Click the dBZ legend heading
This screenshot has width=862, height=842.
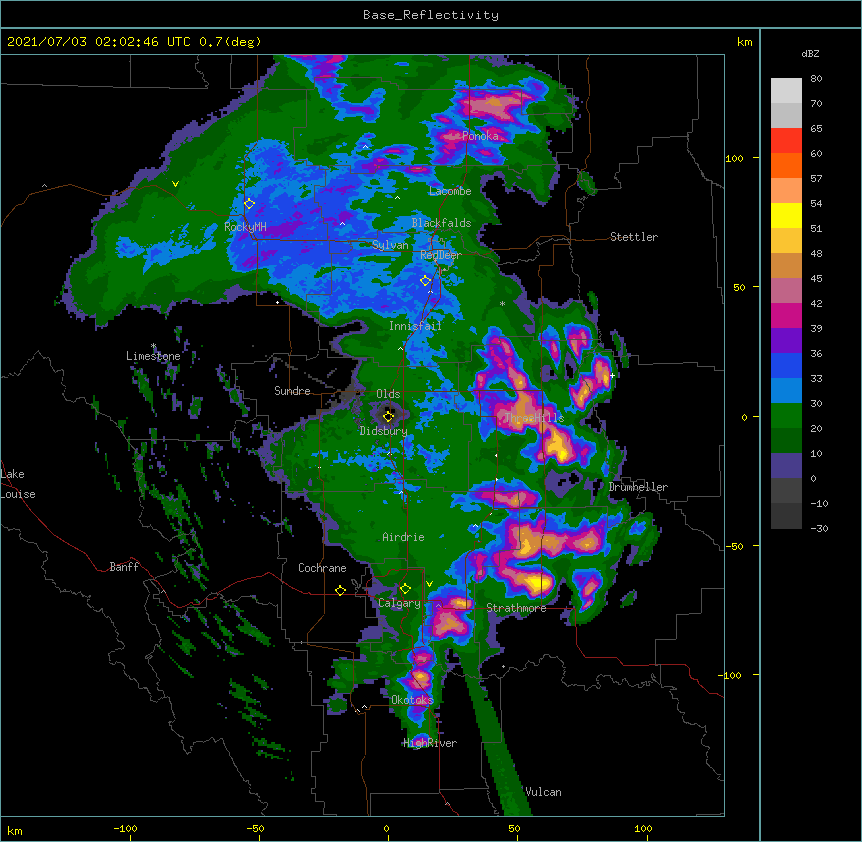810,54
